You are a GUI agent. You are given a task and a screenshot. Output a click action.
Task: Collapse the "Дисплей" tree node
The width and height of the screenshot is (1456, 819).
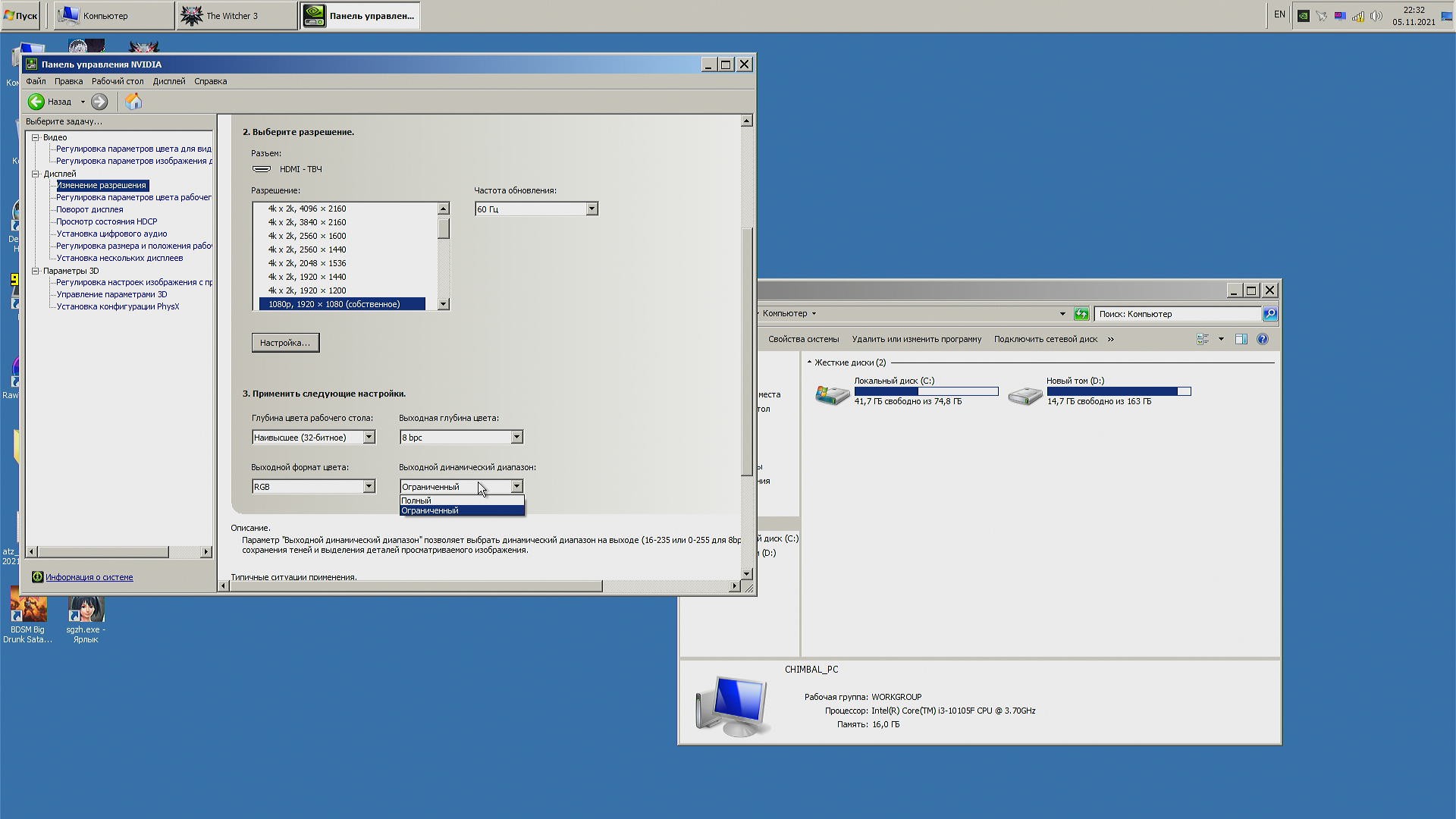36,174
